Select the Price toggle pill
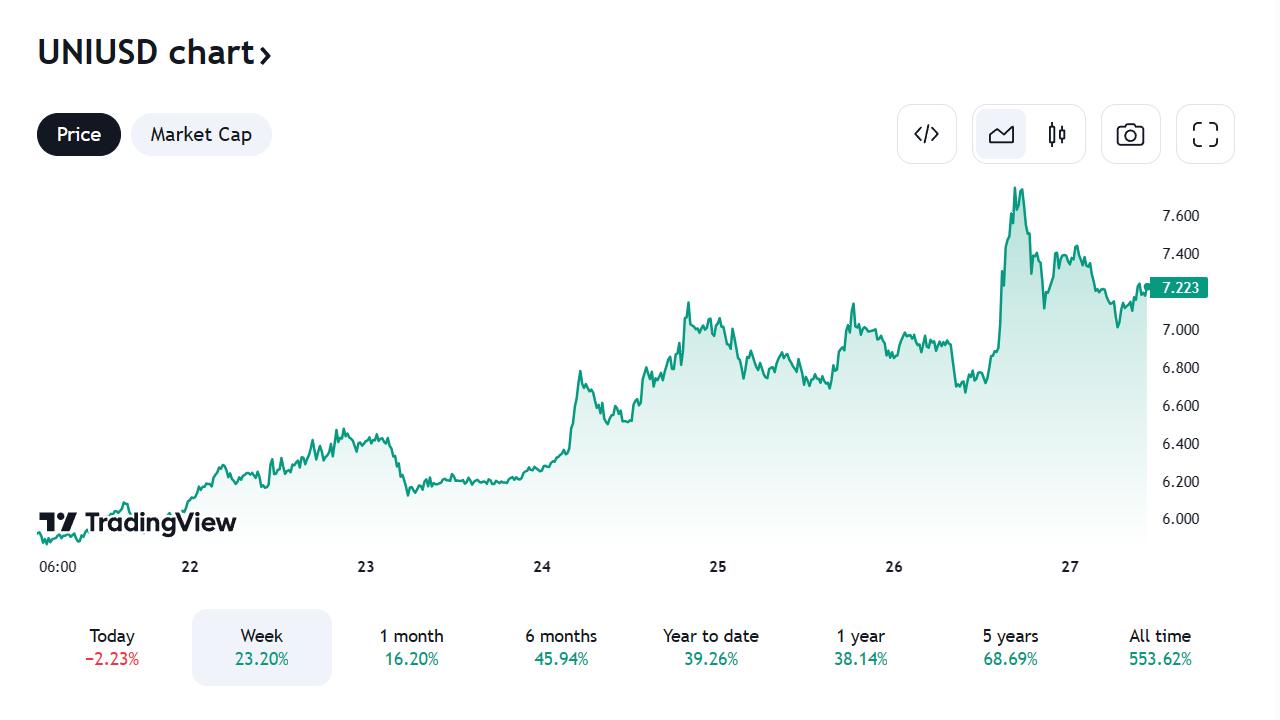 pos(79,134)
